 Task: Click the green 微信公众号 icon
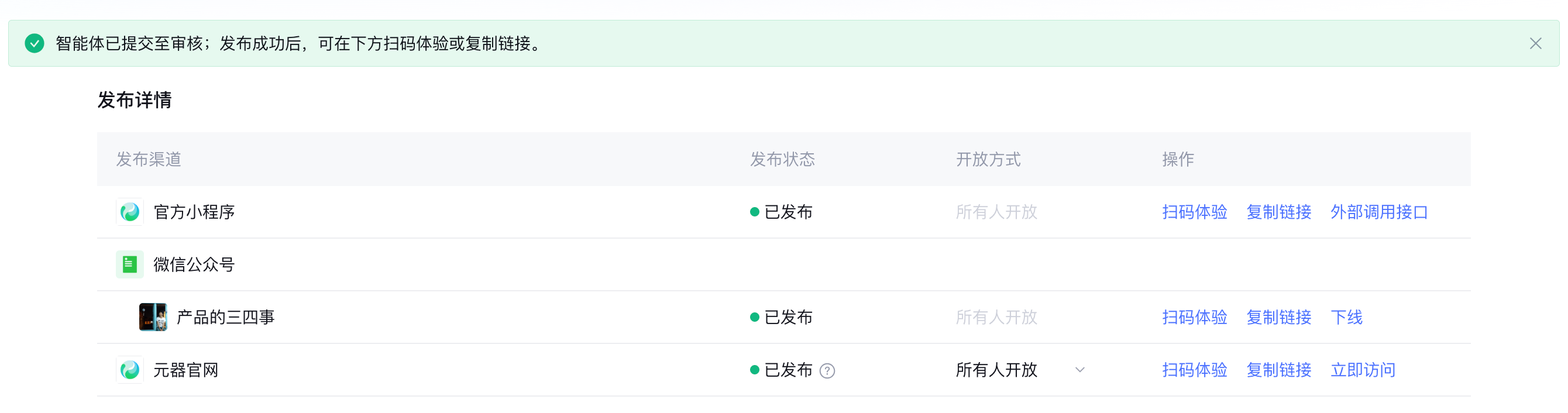click(130, 264)
